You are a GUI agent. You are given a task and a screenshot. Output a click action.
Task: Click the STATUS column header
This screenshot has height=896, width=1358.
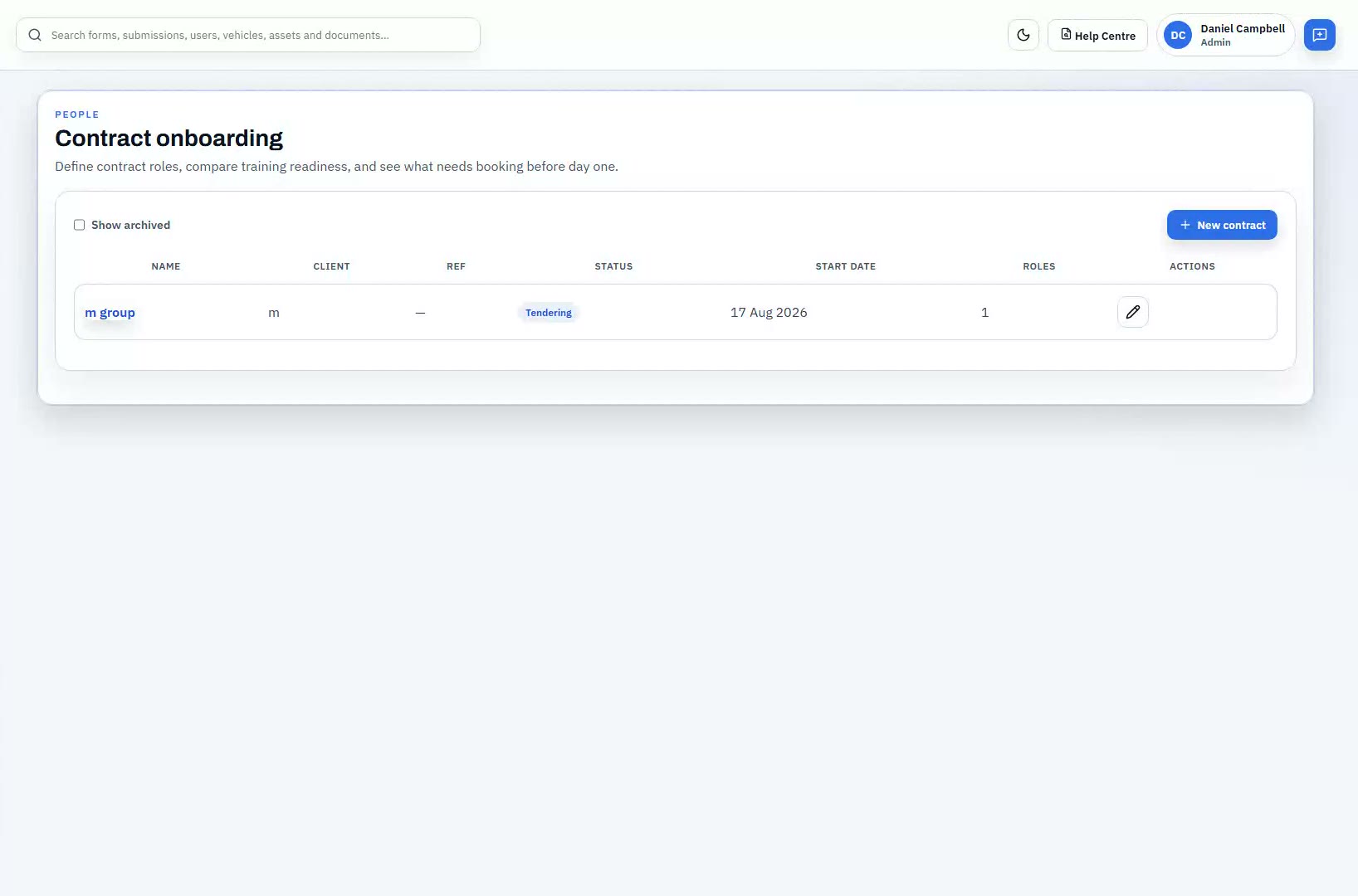point(613,266)
